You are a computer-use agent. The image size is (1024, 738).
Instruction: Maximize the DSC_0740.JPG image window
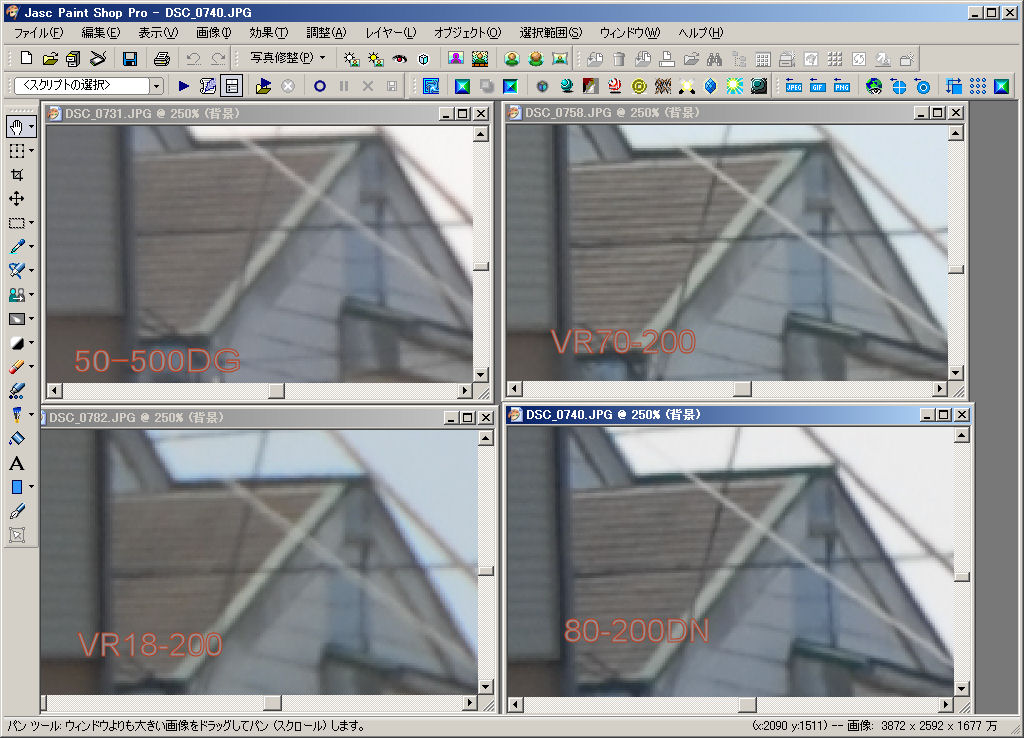coord(944,415)
